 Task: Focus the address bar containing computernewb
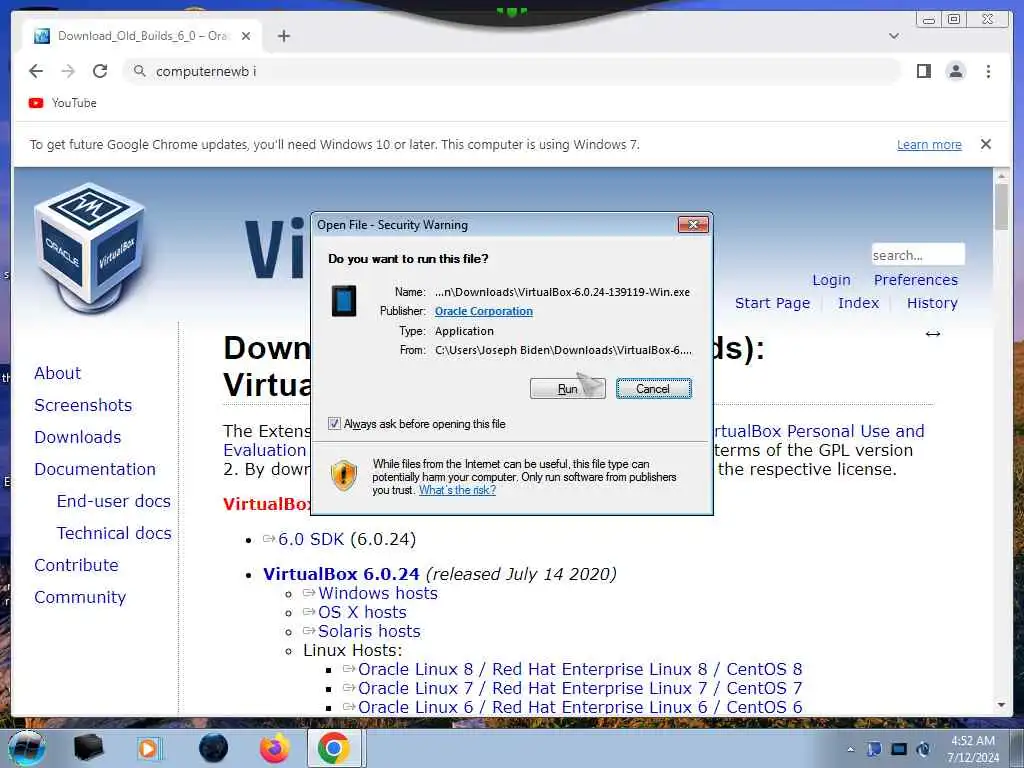tap(512, 71)
